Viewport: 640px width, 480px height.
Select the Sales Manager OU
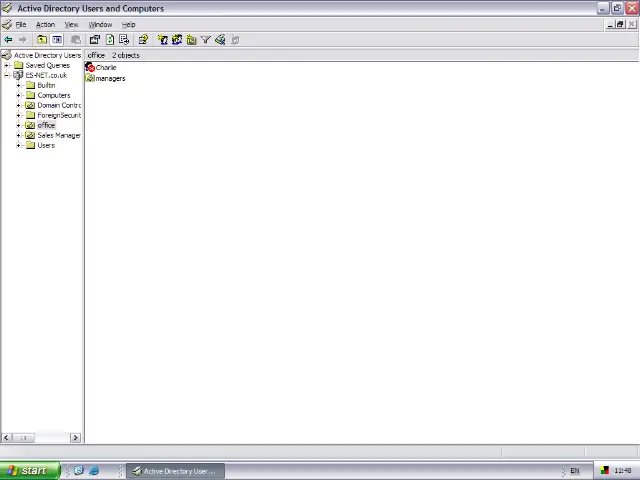(x=59, y=135)
